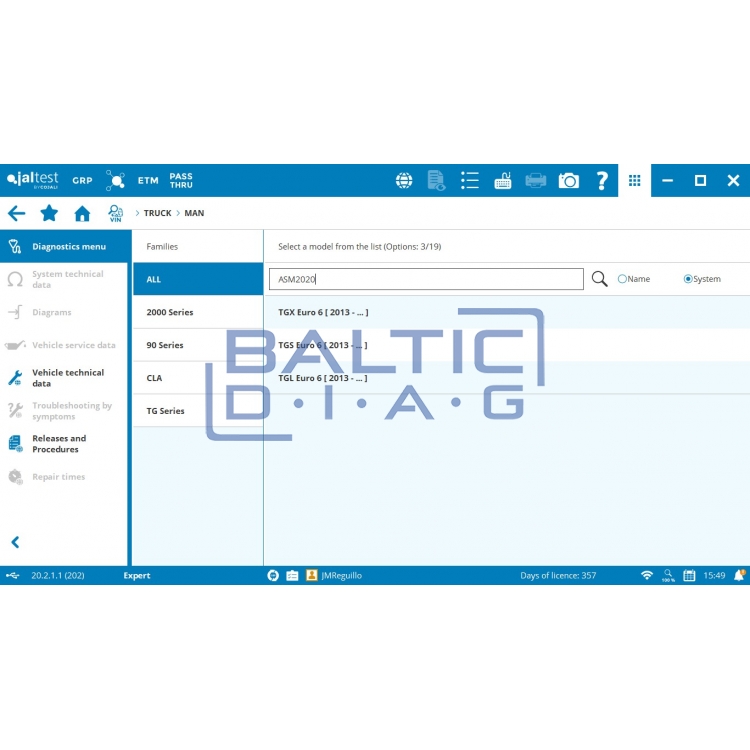Viewport: 750px width, 750px height.
Task: Open Repair times section
Action: (x=64, y=477)
